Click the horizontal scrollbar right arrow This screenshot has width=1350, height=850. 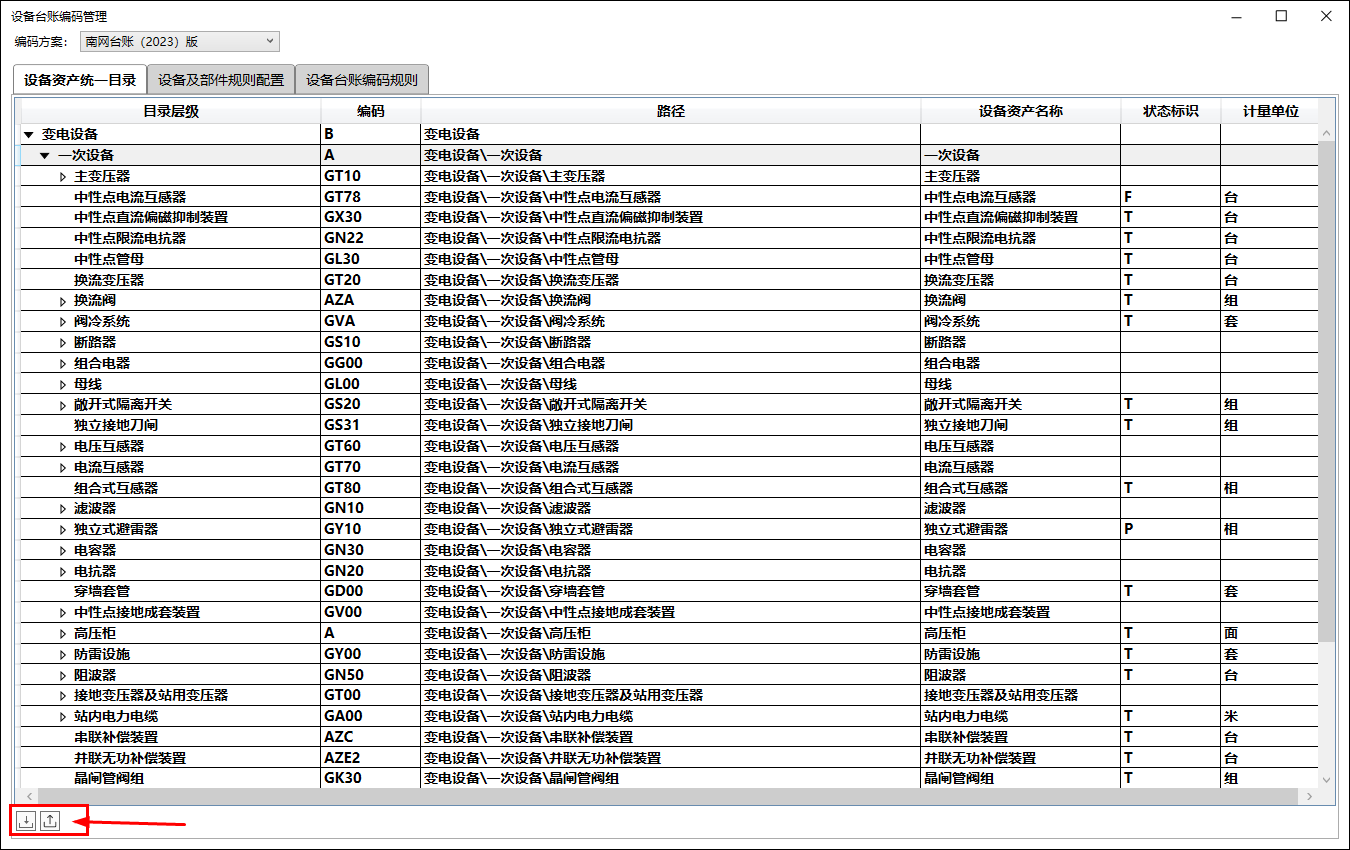coord(1308,796)
